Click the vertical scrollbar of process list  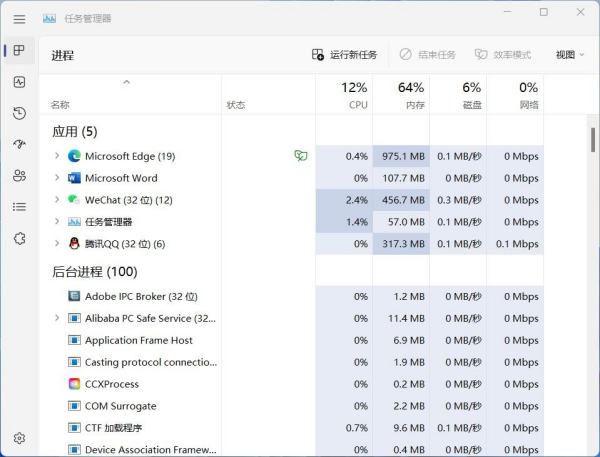click(x=593, y=139)
